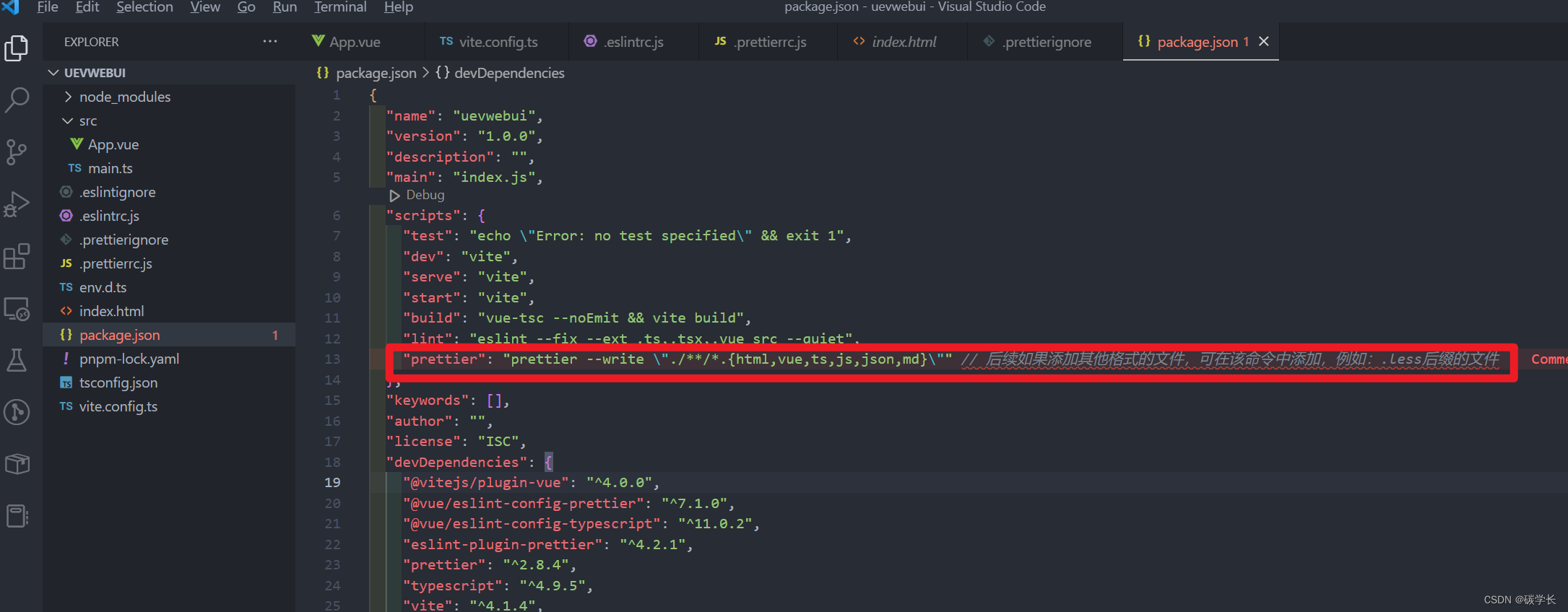Click the JS icon beside .prettierrc.js in tree
Image resolution: width=1568 pixels, height=612 pixels.
tap(66, 263)
